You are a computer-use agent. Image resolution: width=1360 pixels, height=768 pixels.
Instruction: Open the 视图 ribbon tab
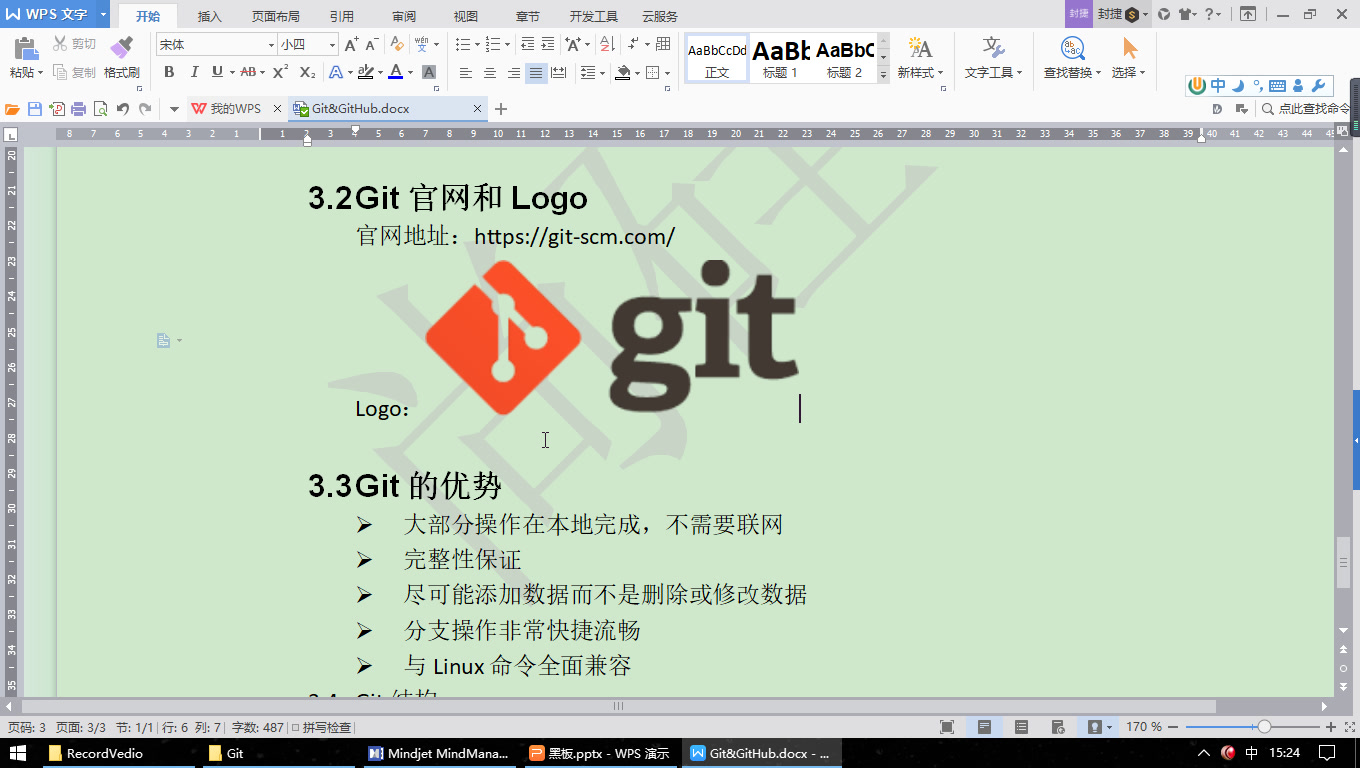(465, 16)
